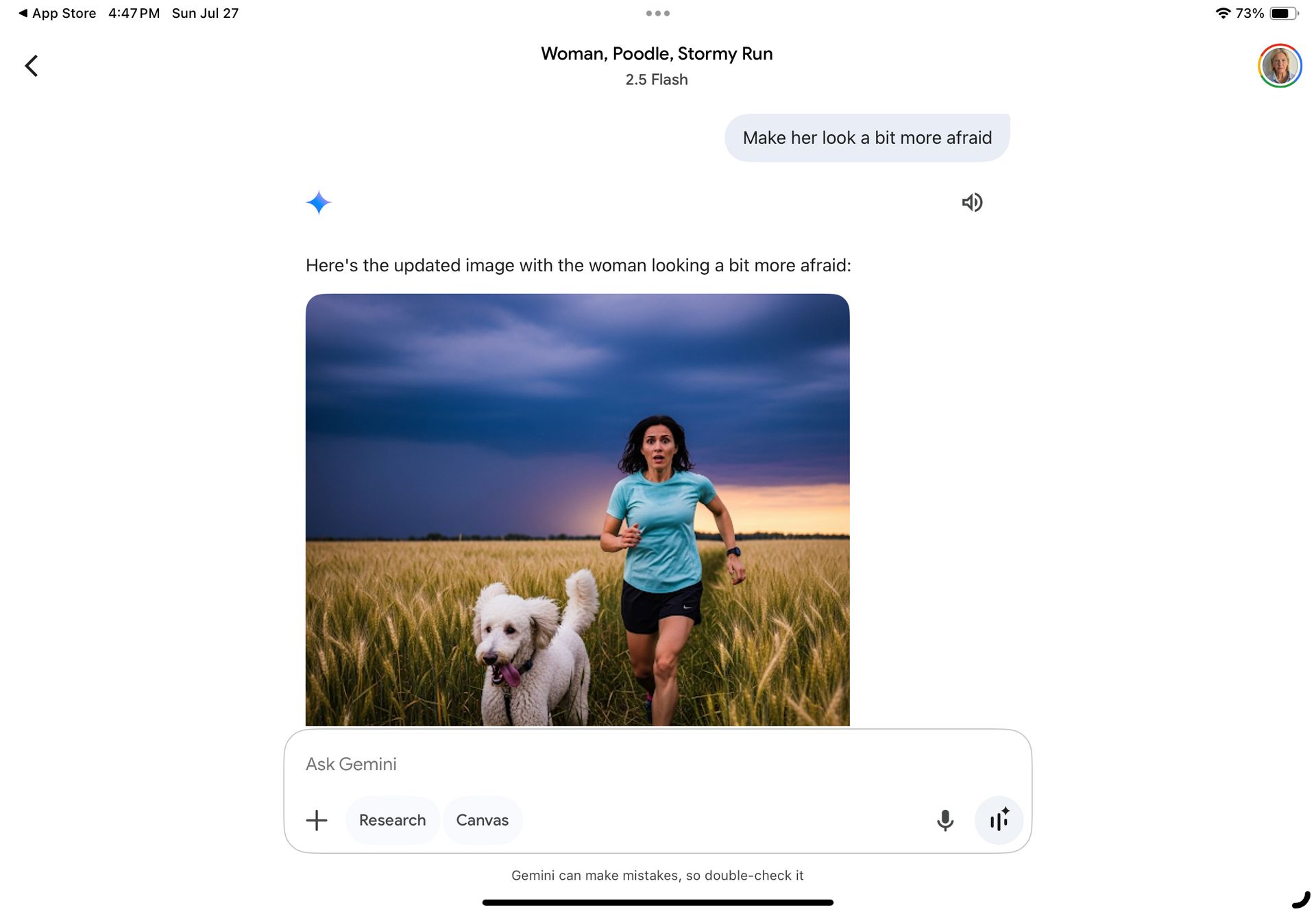The height and width of the screenshot is (914, 1316).
Task: Tap the blue Gemini sparkle icon
Action: pyautogui.click(x=319, y=203)
